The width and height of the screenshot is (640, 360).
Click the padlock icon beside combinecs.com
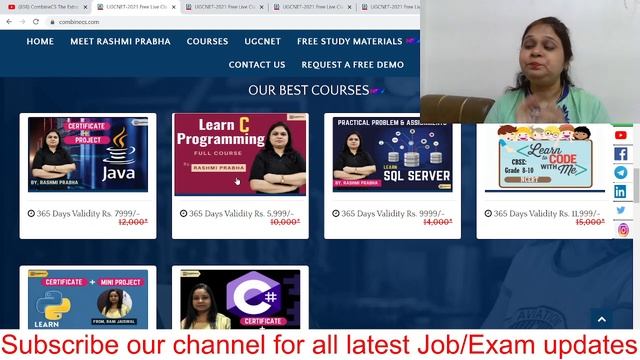pos(52,22)
